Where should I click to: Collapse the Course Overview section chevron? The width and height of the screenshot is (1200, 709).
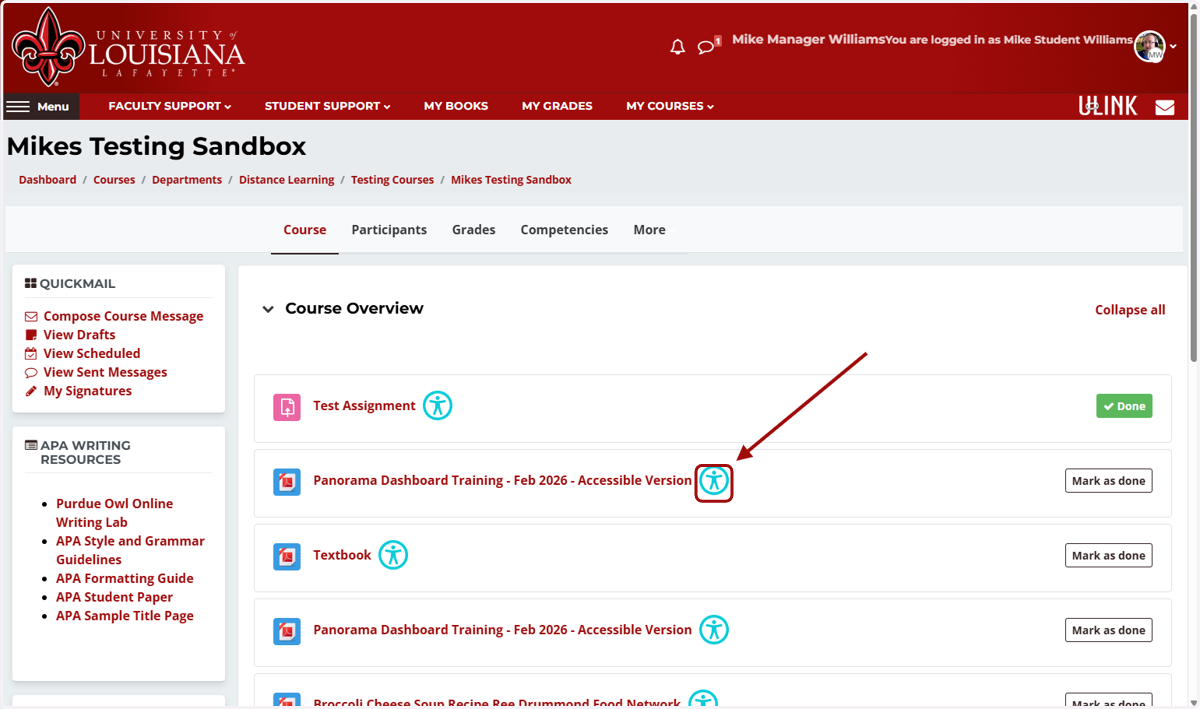point(268,309)
